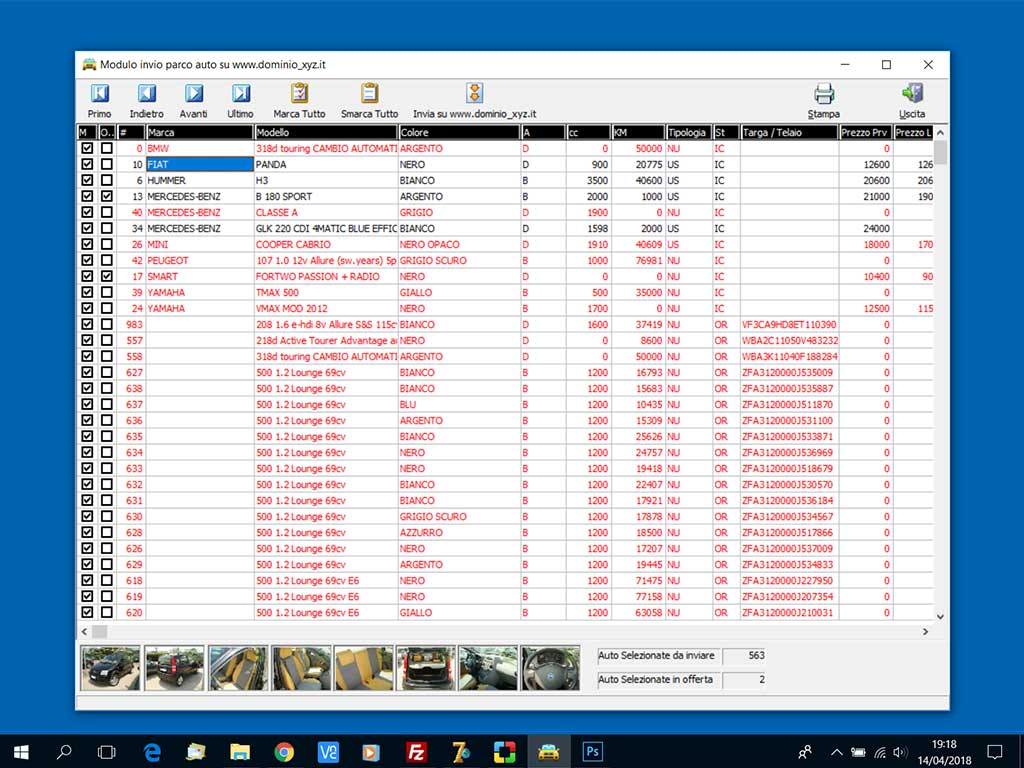Sort by Tipologia column header
The width and height of the screenshot is (1024, 768).
pyautogui.click(x=688, y=133)
